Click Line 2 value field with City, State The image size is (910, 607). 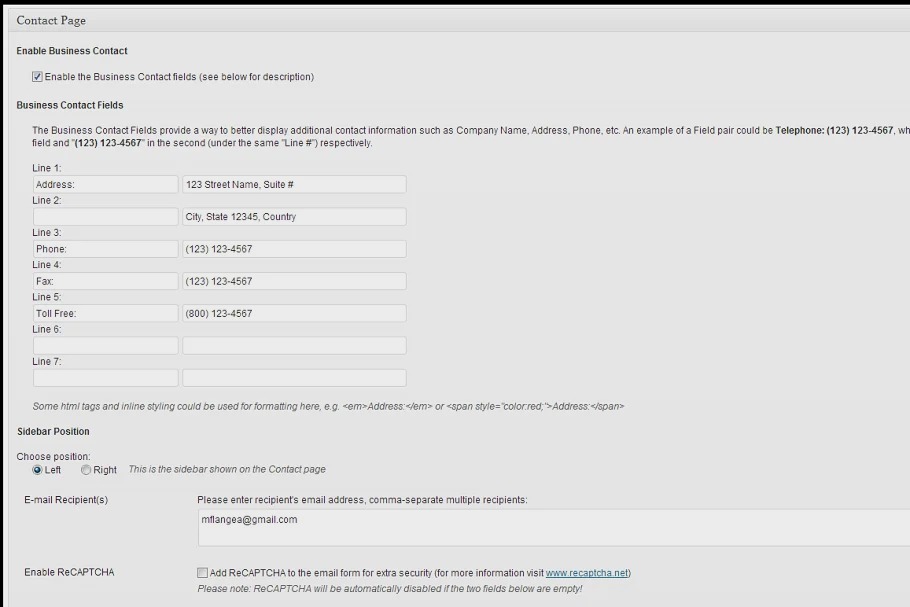click(294, 217)
